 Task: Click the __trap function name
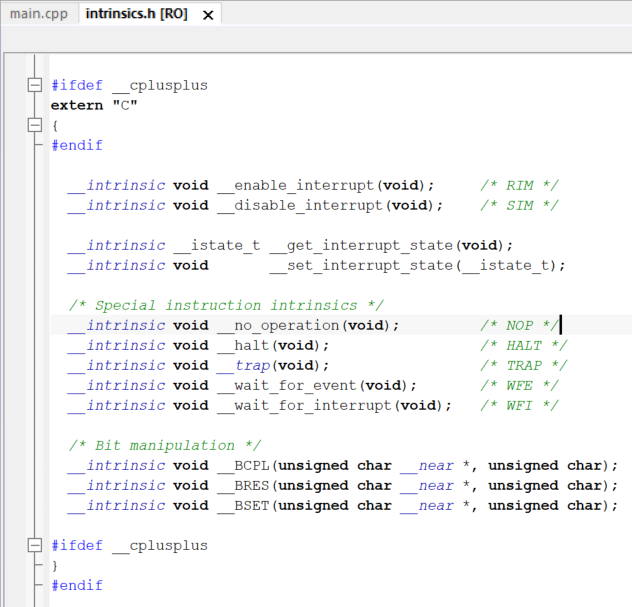coord(243,365)
